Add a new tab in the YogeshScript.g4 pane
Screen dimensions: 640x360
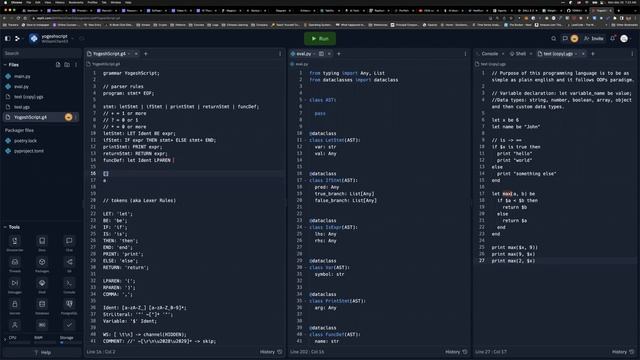click(x=146, y=53)
